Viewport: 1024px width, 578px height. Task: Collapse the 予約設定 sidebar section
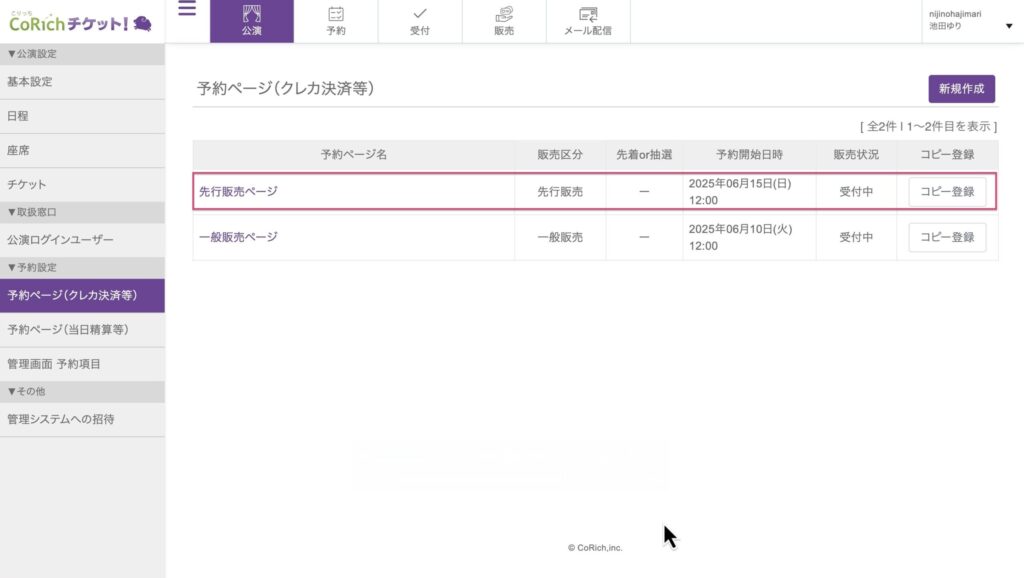click(x=32, y=268)
